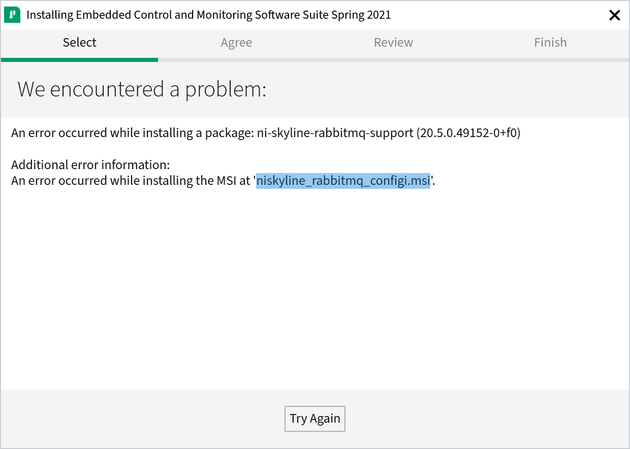This screenshot has height=449, width=630.
Task: Click the gray footer bar beside Try Again
Action: tap(480, 419)
